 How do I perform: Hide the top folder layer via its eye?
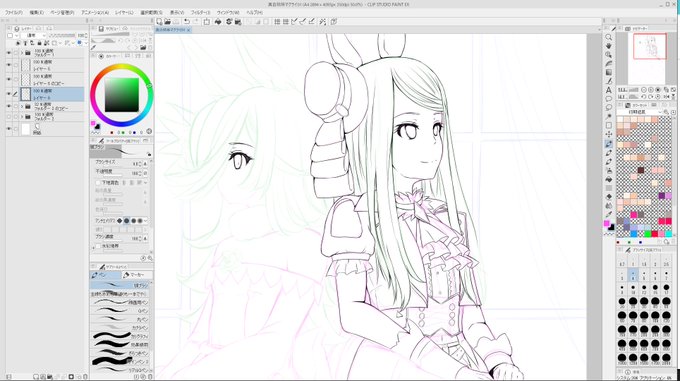coord(9,53)
